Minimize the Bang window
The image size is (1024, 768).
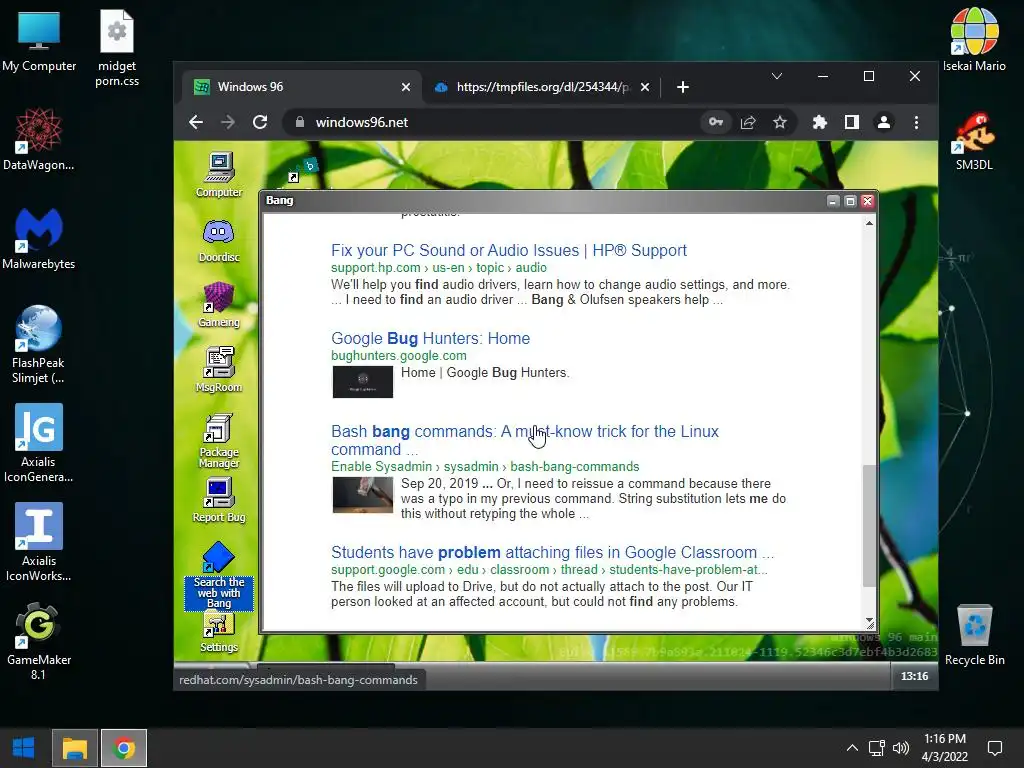(x=833, y=200)
